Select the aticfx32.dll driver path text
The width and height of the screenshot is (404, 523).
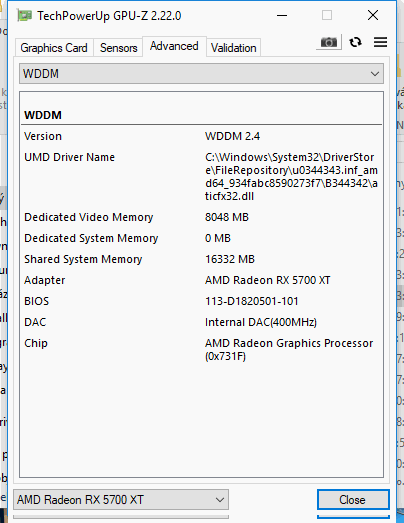point(291,176)
